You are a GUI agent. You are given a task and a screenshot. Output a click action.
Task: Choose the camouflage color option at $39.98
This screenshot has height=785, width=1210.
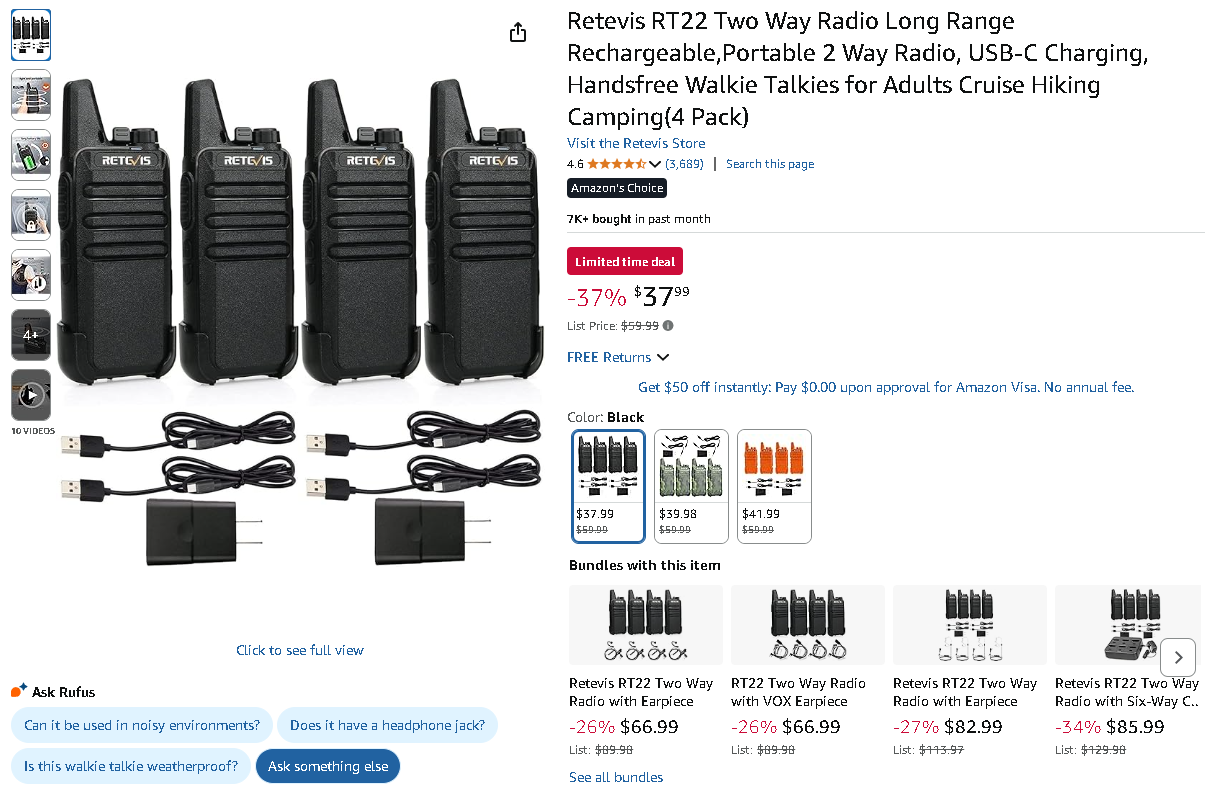click(691, 486)
